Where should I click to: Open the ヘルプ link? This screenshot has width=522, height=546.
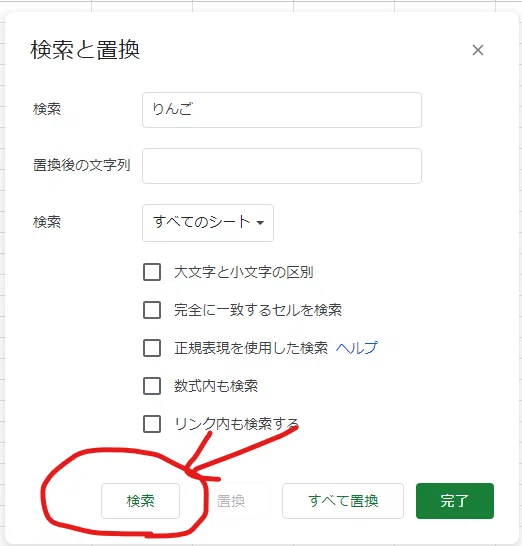(357, 348)
